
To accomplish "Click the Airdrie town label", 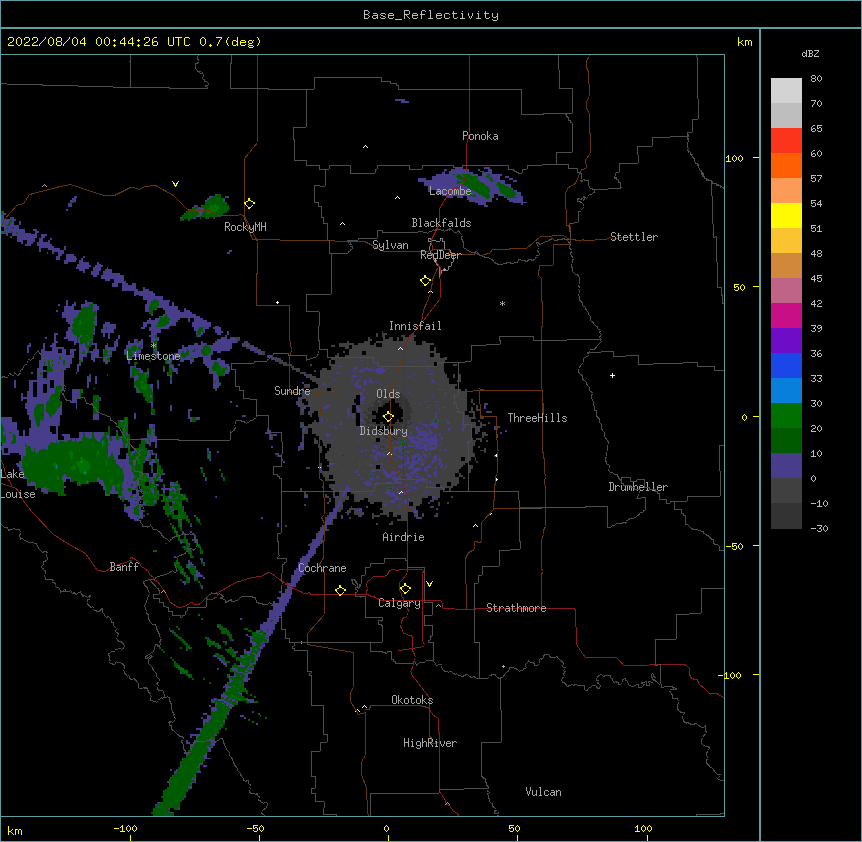I will point(404,537).
